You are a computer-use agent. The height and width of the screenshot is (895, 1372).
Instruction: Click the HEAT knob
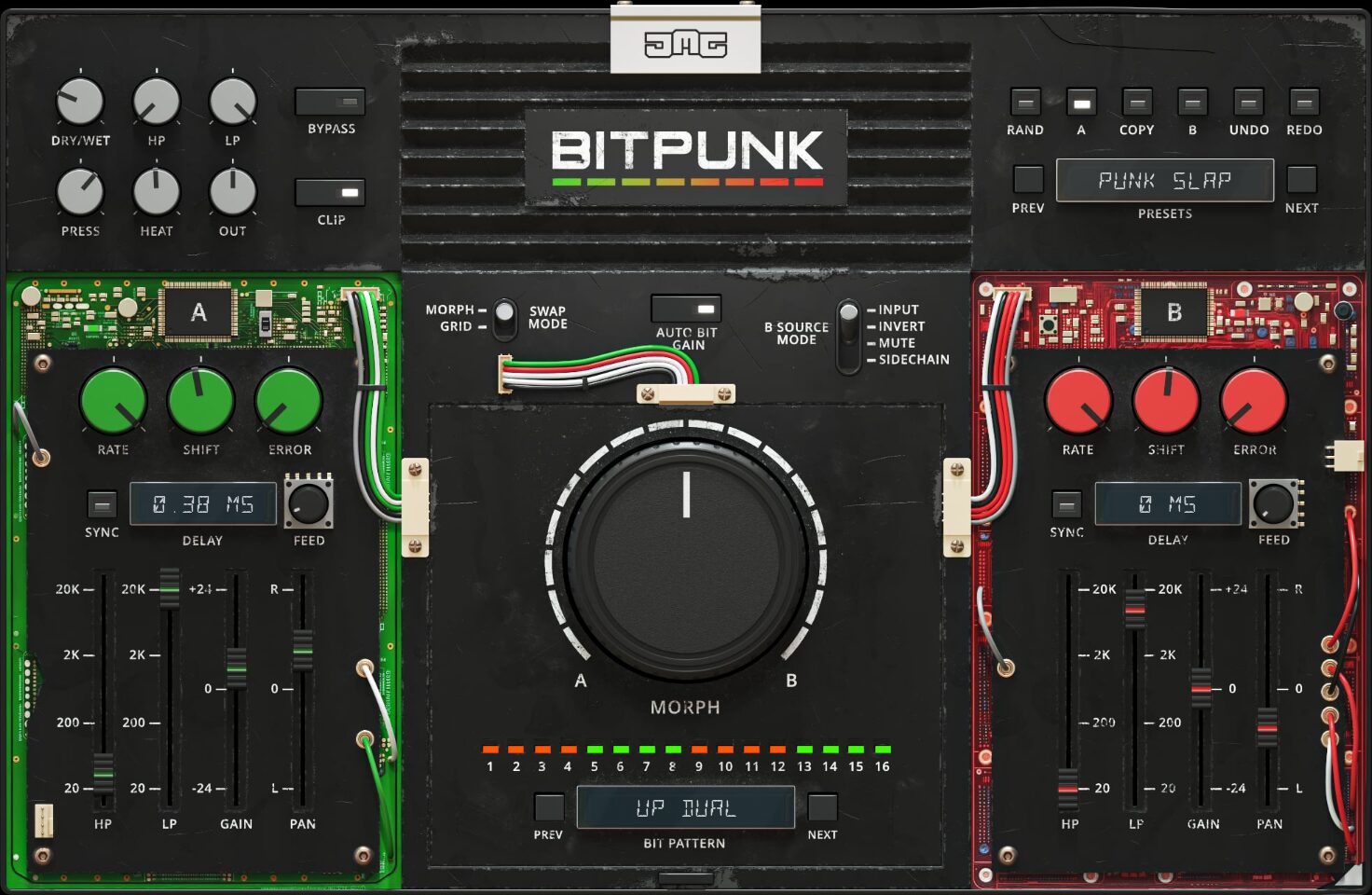pyautogui.click(x=157, y=192)
